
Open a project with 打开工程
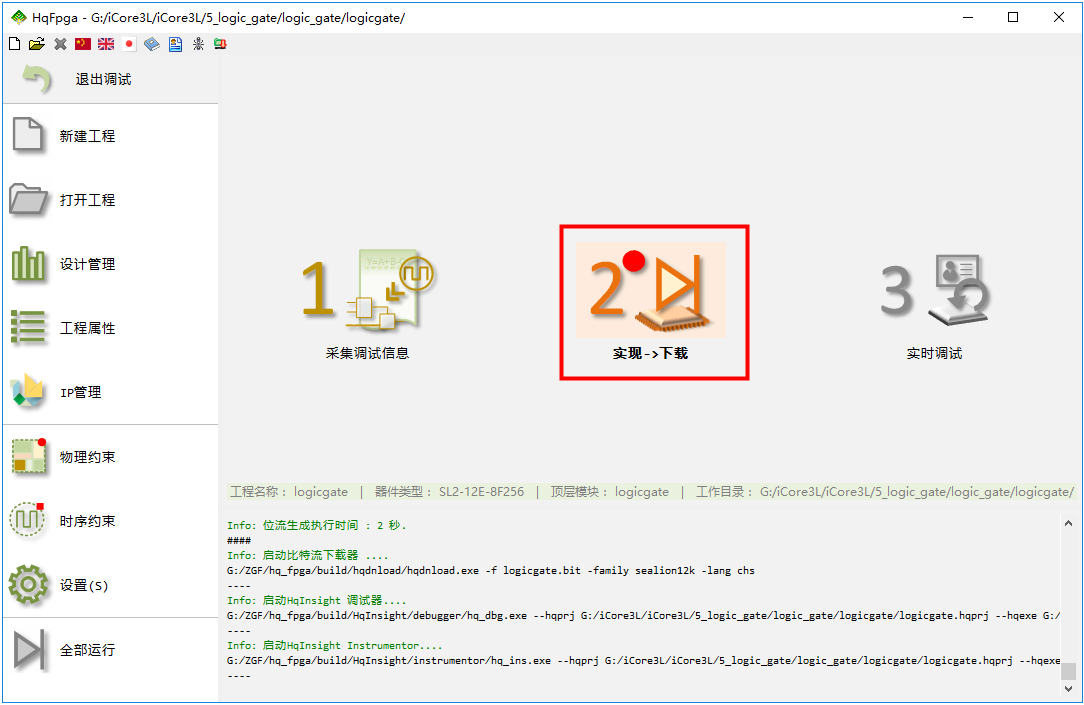point(87,200)
